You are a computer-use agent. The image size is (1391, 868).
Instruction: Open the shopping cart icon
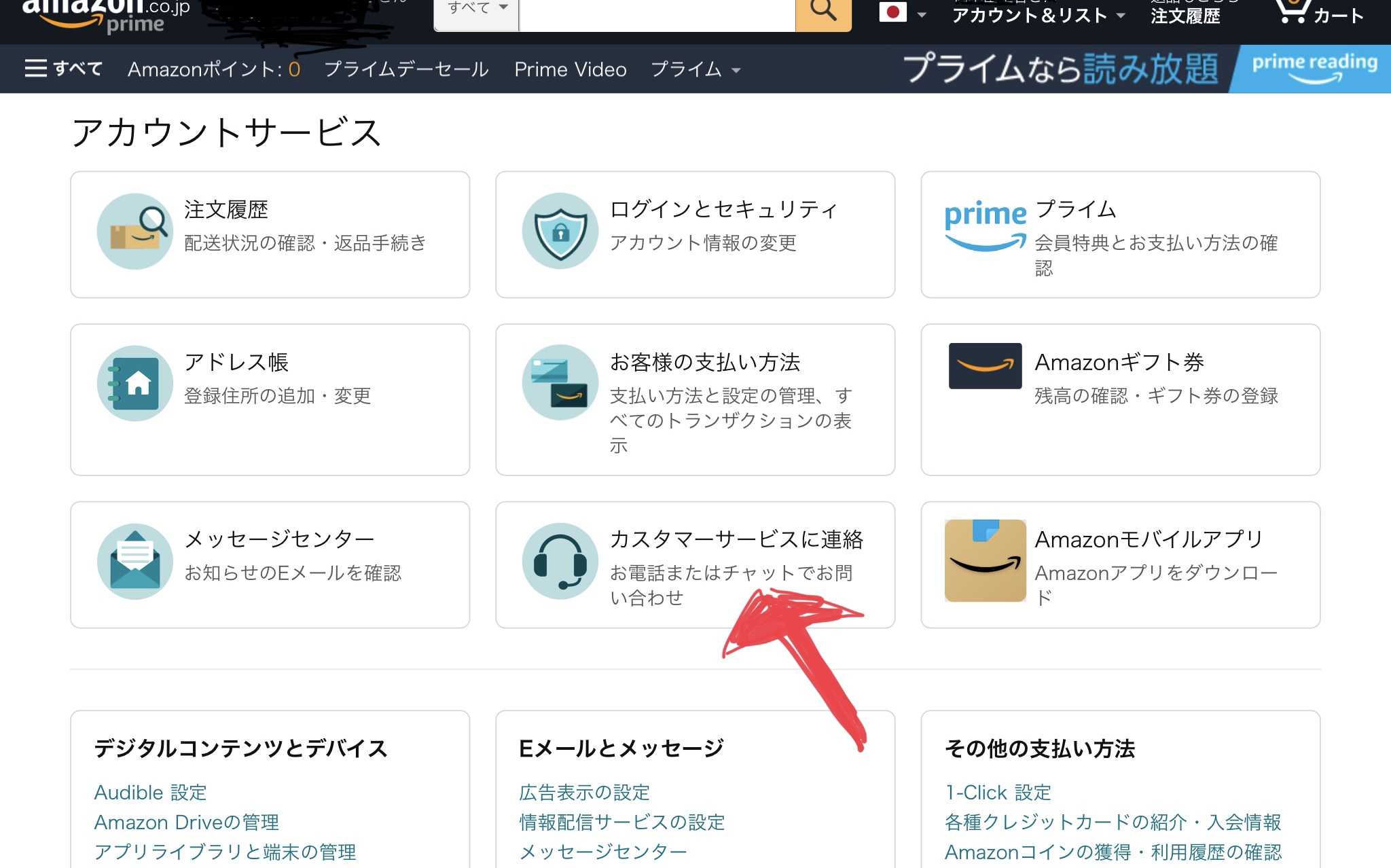(1293, 12)
